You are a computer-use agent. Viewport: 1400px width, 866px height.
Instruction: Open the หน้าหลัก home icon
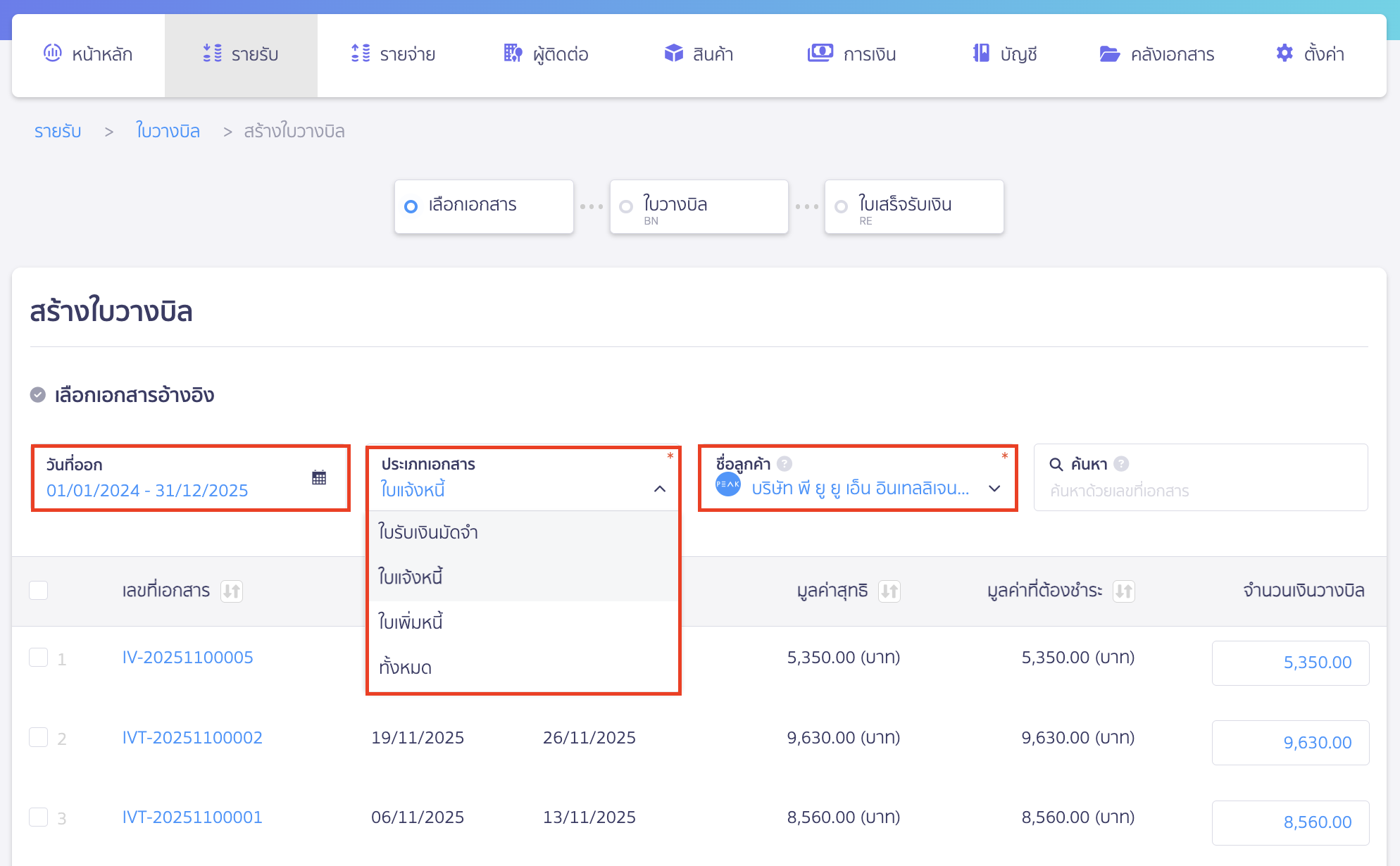[52, 53]
